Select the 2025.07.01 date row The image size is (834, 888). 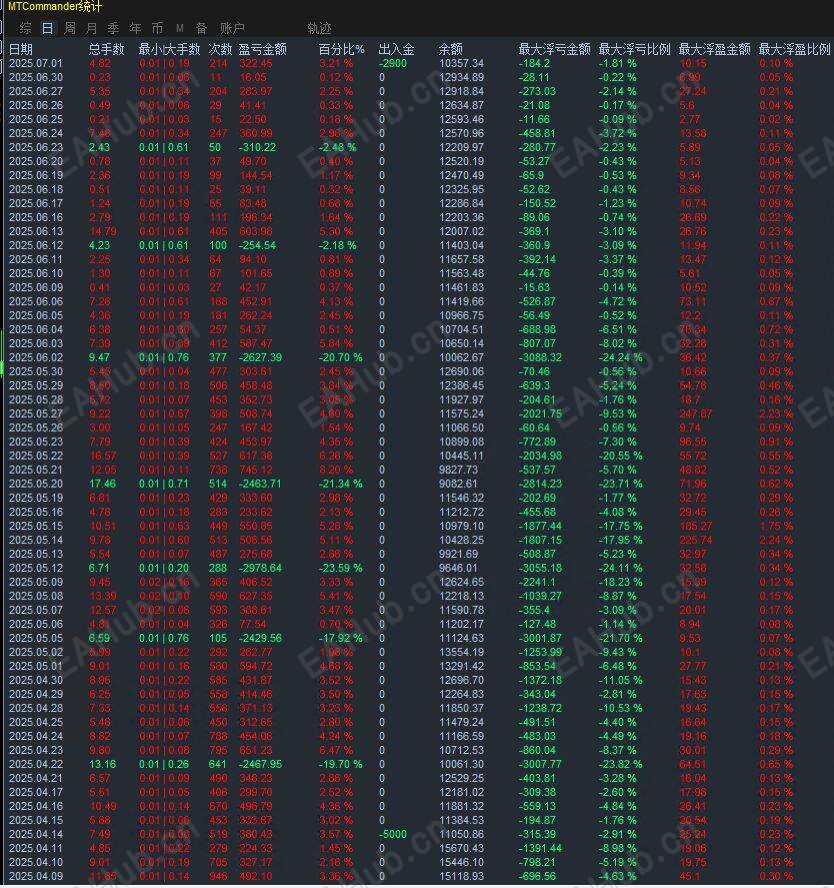click(36, 63)
